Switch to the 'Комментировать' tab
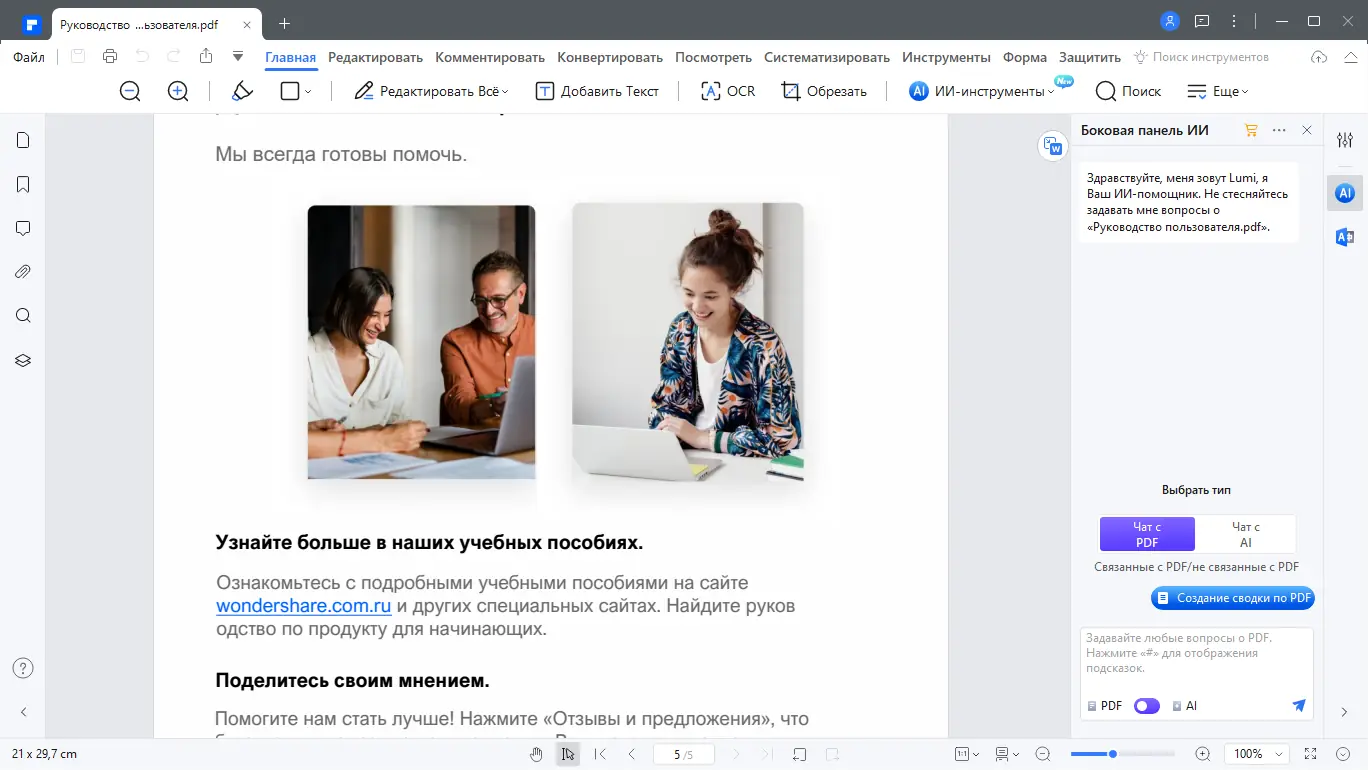Screen dimensions: 1368x770 point(489,57)
